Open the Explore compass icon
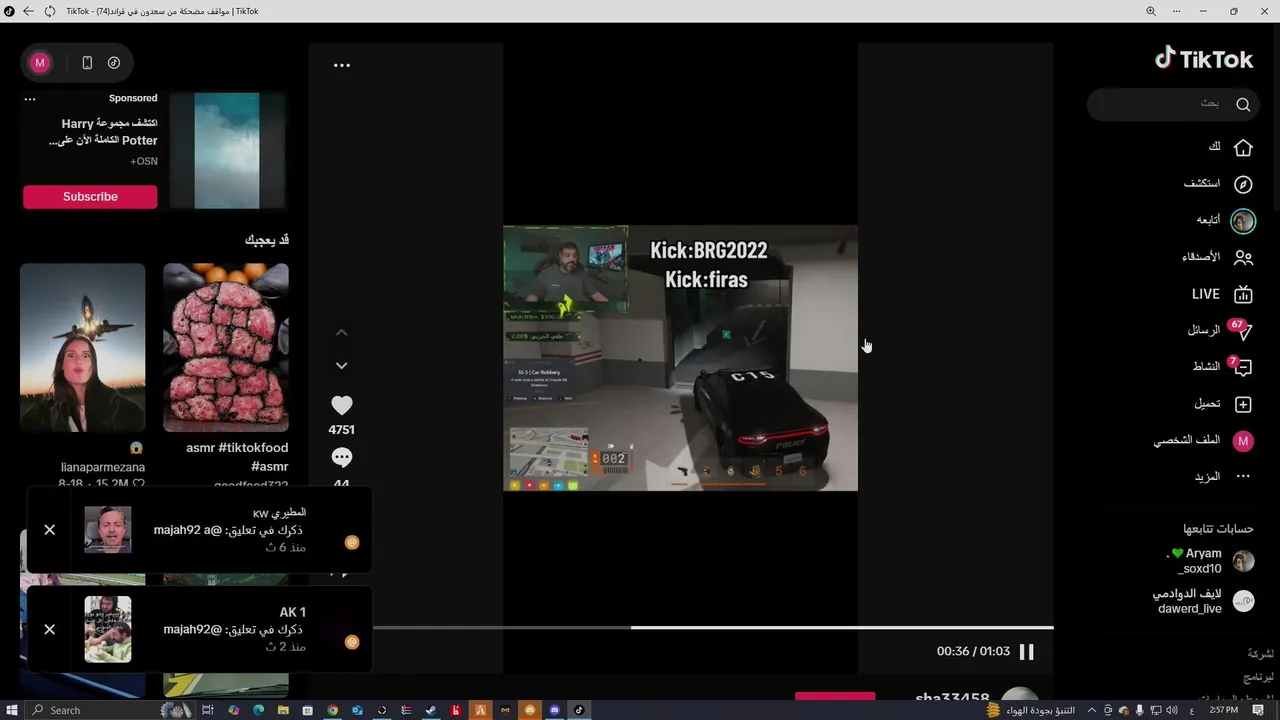 [x=1243, y=184]
